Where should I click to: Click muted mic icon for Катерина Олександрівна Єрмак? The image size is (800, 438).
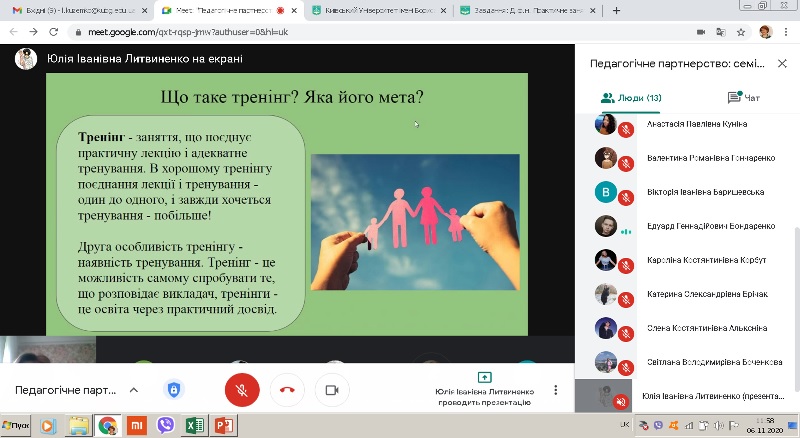click(626, 300)
